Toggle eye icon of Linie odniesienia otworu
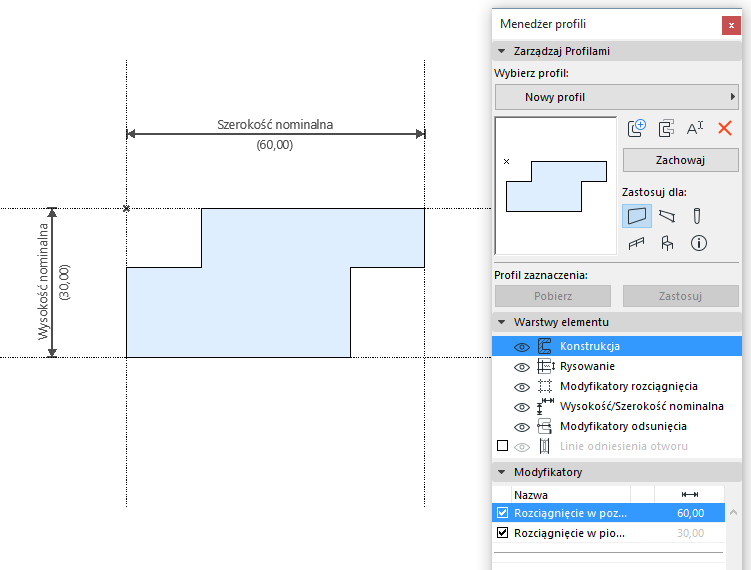 522,447
